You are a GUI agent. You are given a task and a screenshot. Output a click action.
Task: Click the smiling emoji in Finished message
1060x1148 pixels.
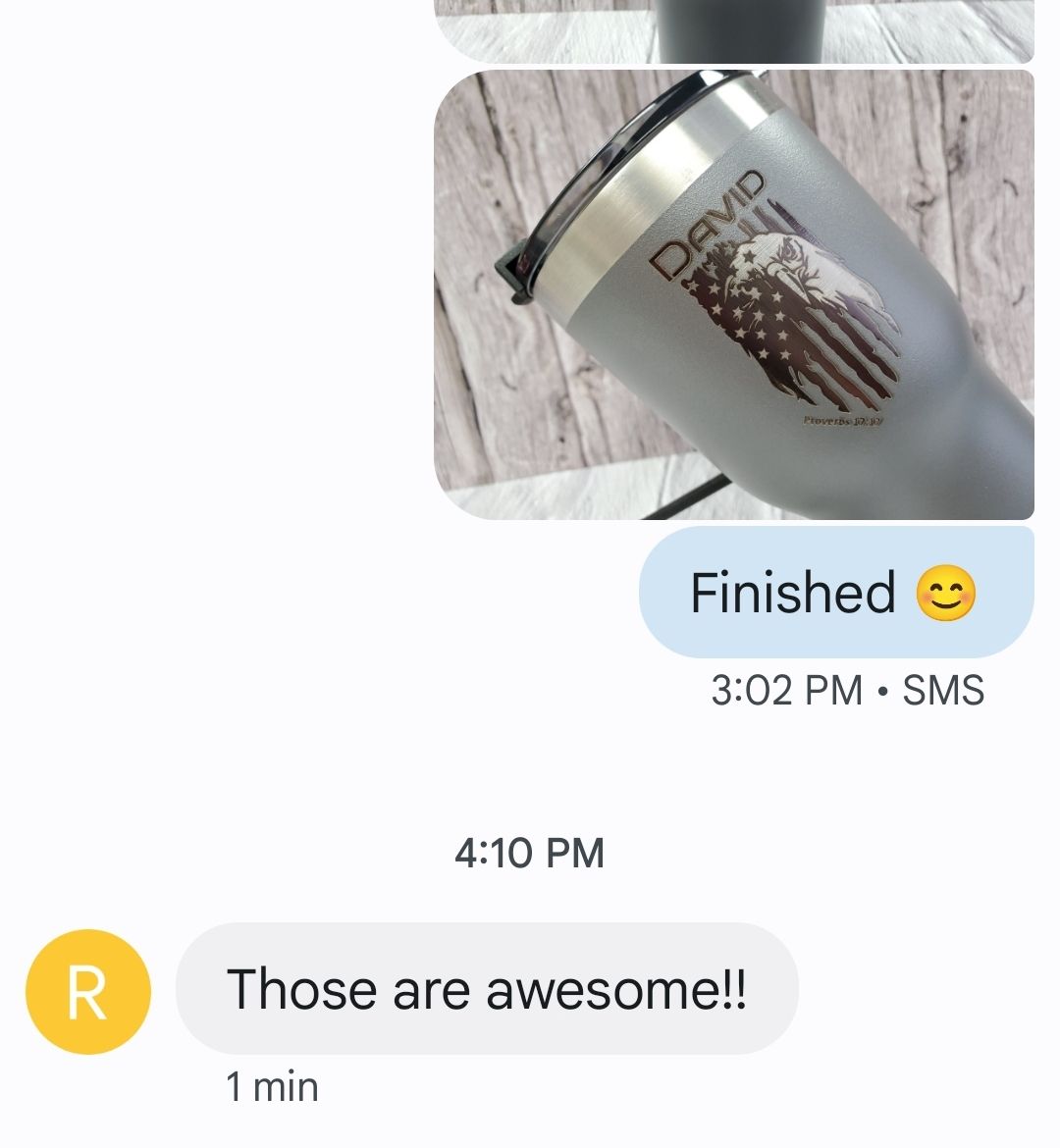point(946,593)
